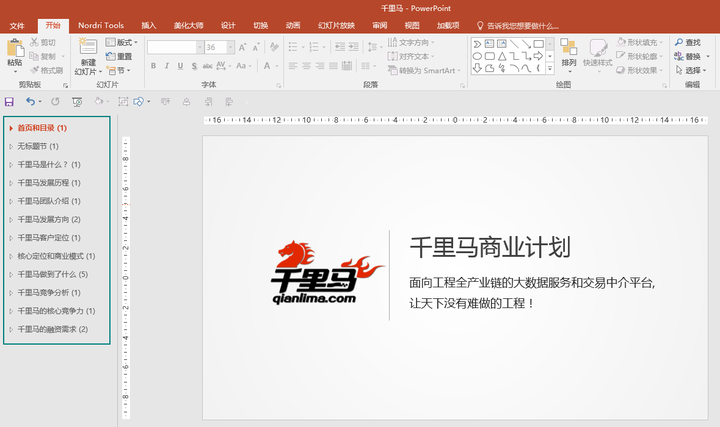Start slide show from quick access toolbar
720x427 pixels.
77,101
